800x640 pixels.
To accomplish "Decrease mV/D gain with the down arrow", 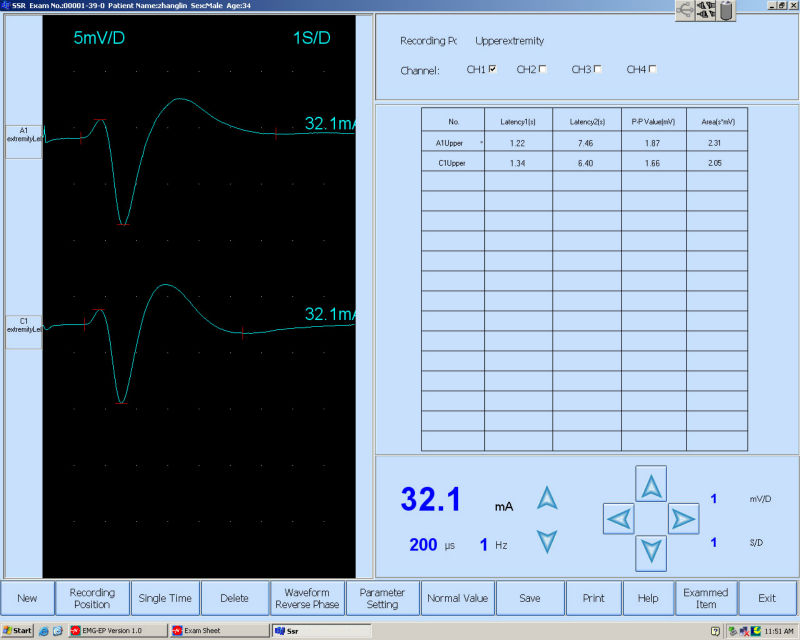I will 651,553.
